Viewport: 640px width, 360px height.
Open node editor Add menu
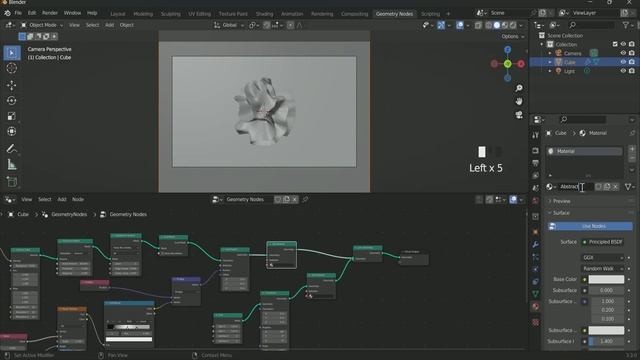pyautogui.click(x=62, y=200)
